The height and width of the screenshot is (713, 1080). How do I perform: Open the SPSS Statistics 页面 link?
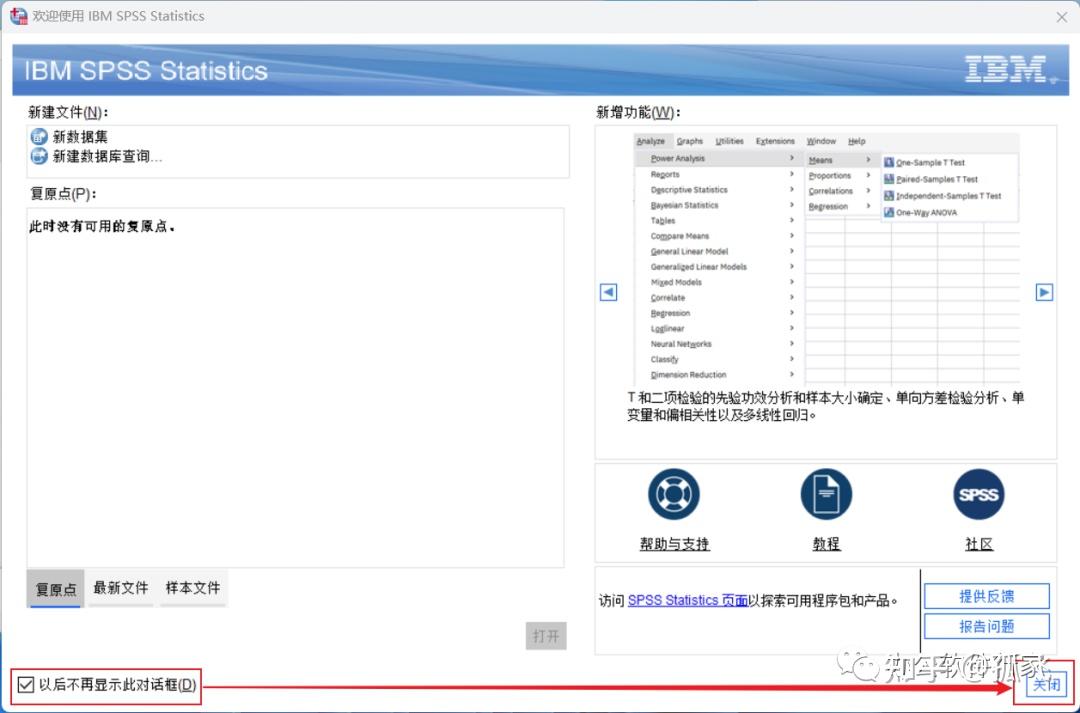coord(687,601)
